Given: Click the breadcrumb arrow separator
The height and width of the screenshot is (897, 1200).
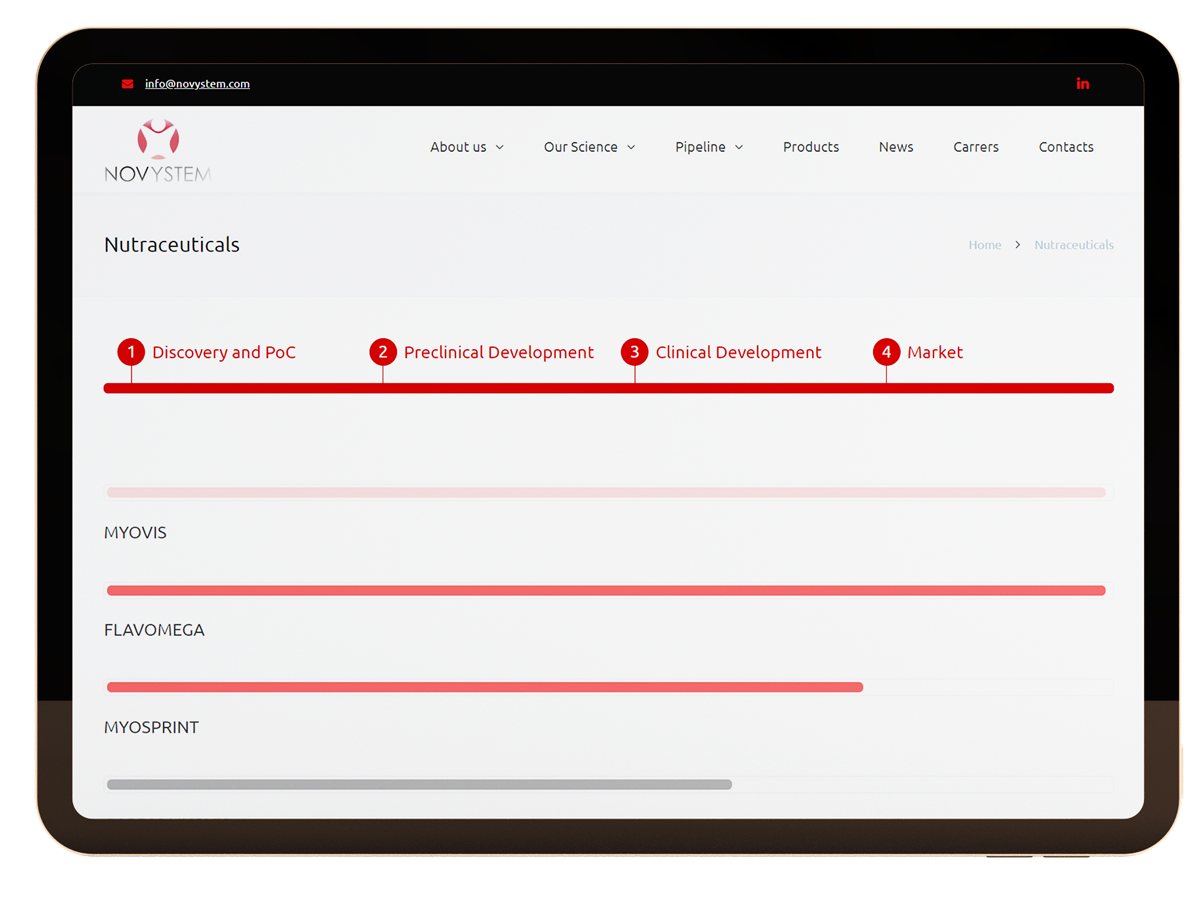Looking at the screenshot, I should pos(1018,245).
